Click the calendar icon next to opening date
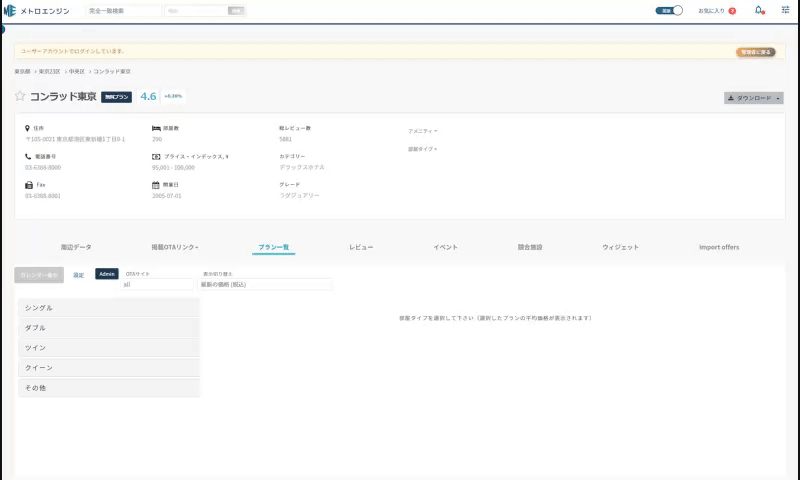 point(155,185)
